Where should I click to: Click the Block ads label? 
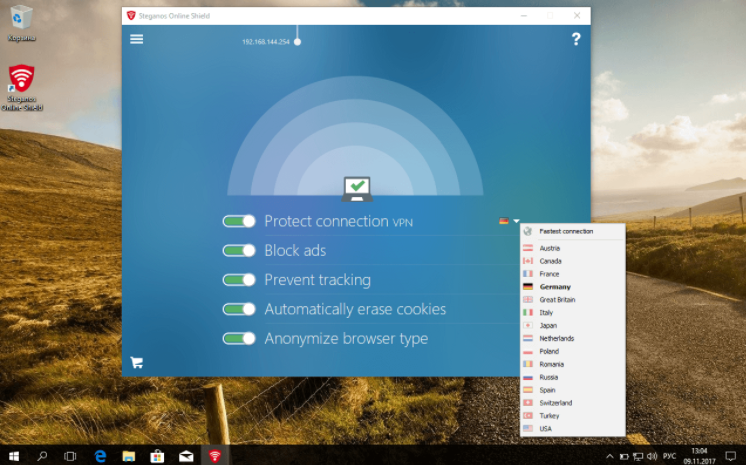pyautogui.click(x=295, y=250)
